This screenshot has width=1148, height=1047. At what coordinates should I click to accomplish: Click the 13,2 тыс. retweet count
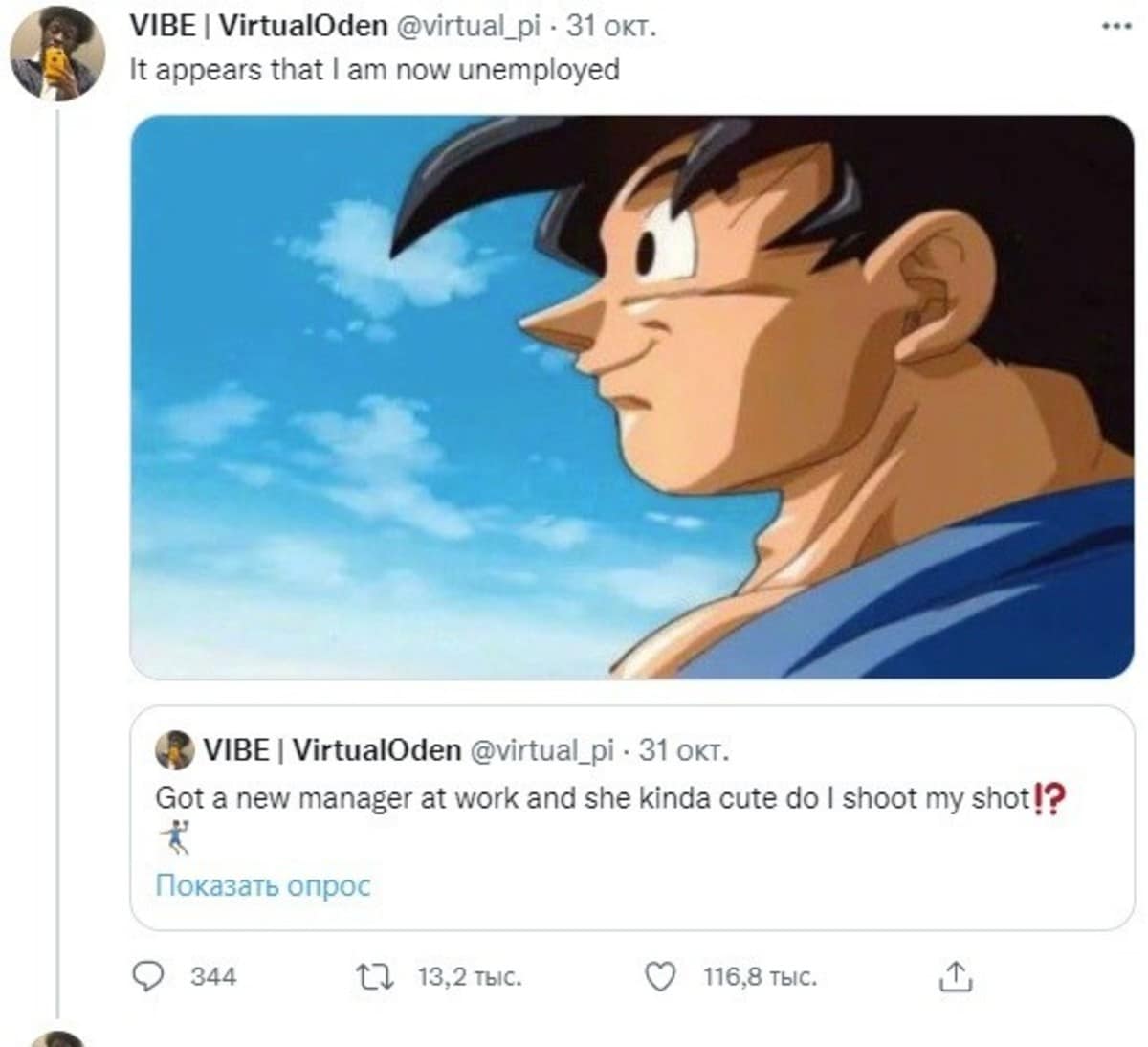(x=469, y=977)
